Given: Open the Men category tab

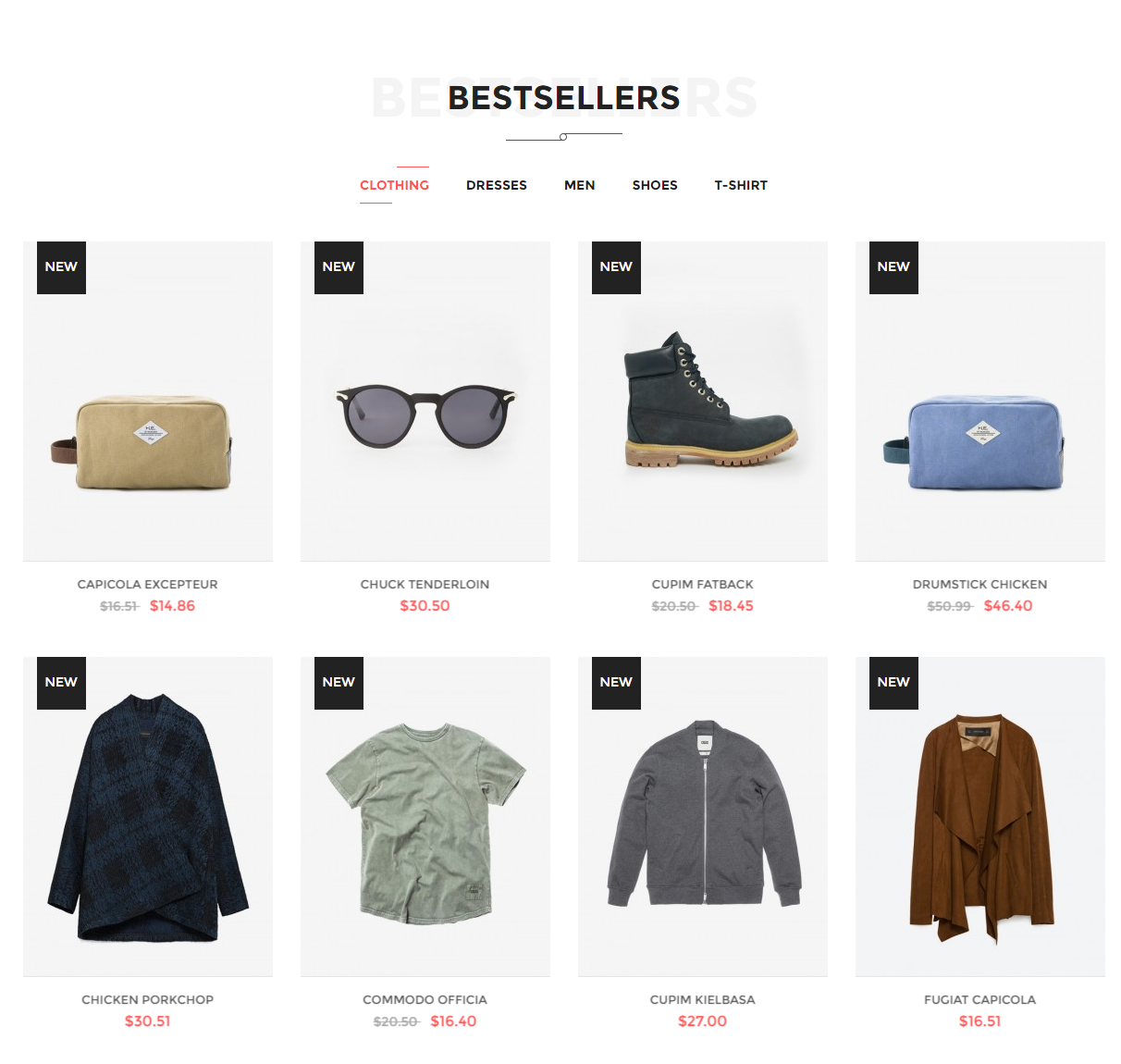Looking at the screenshot, I should tap(580, 185).
